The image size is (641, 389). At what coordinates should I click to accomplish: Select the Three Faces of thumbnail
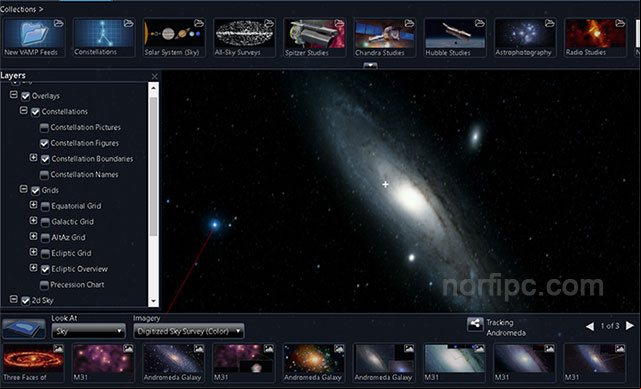coord(34,363)
